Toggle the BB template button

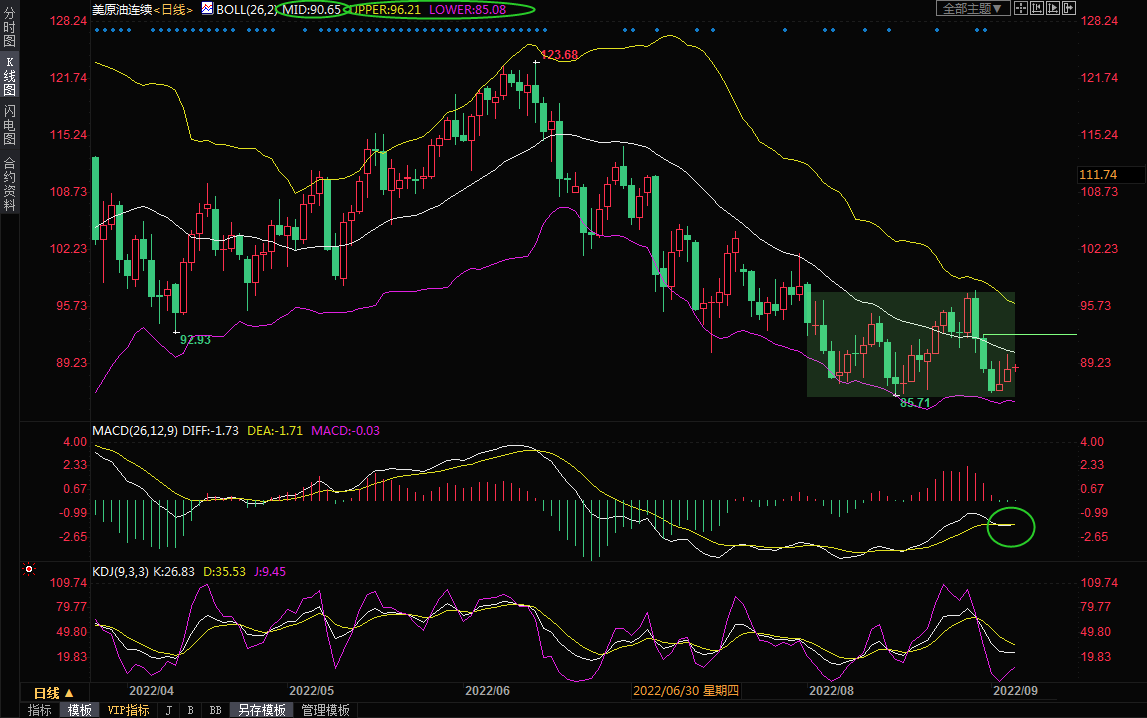coord(215,710)
